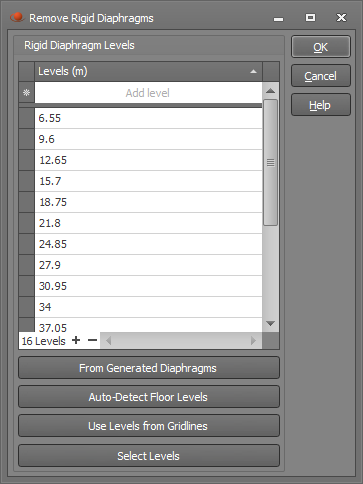The width and height of the screenshot is (363, 484).
Task: Click the minus icon to remove a level
Action: click(92, 340)
